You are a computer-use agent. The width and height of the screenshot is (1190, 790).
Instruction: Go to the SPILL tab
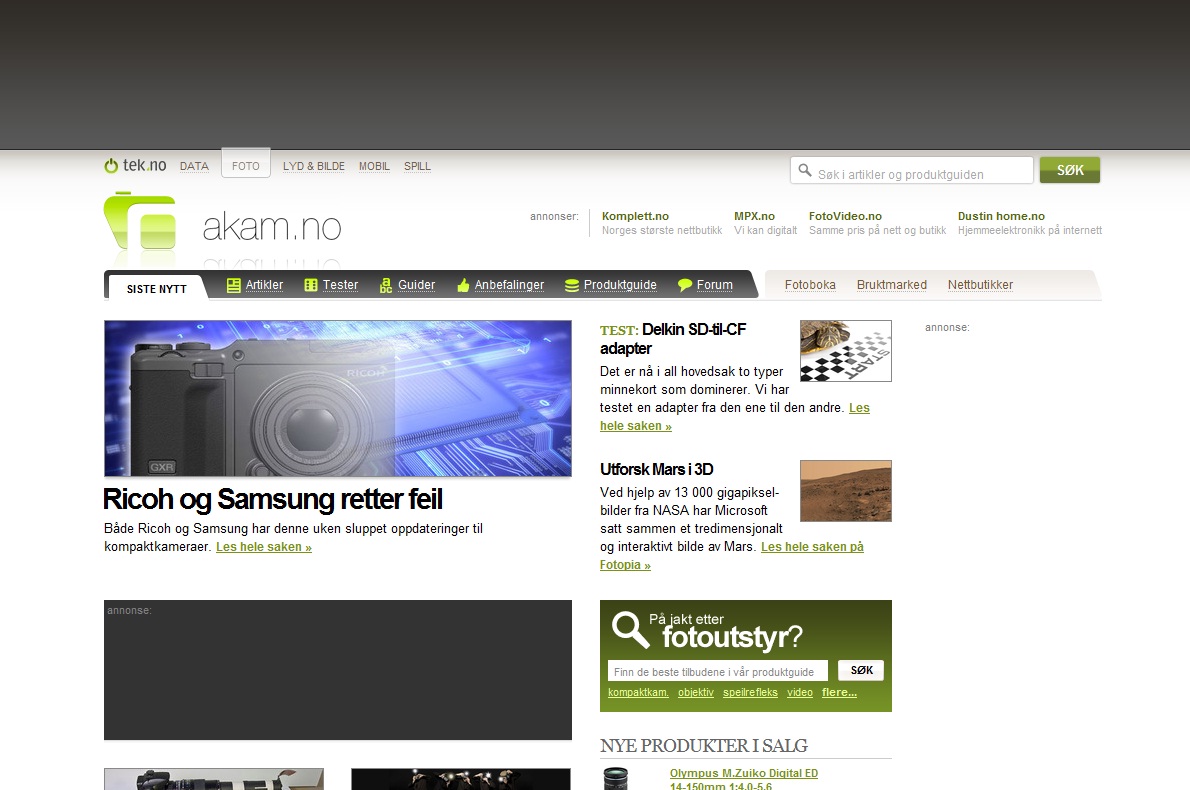click(x=417, y=166)
